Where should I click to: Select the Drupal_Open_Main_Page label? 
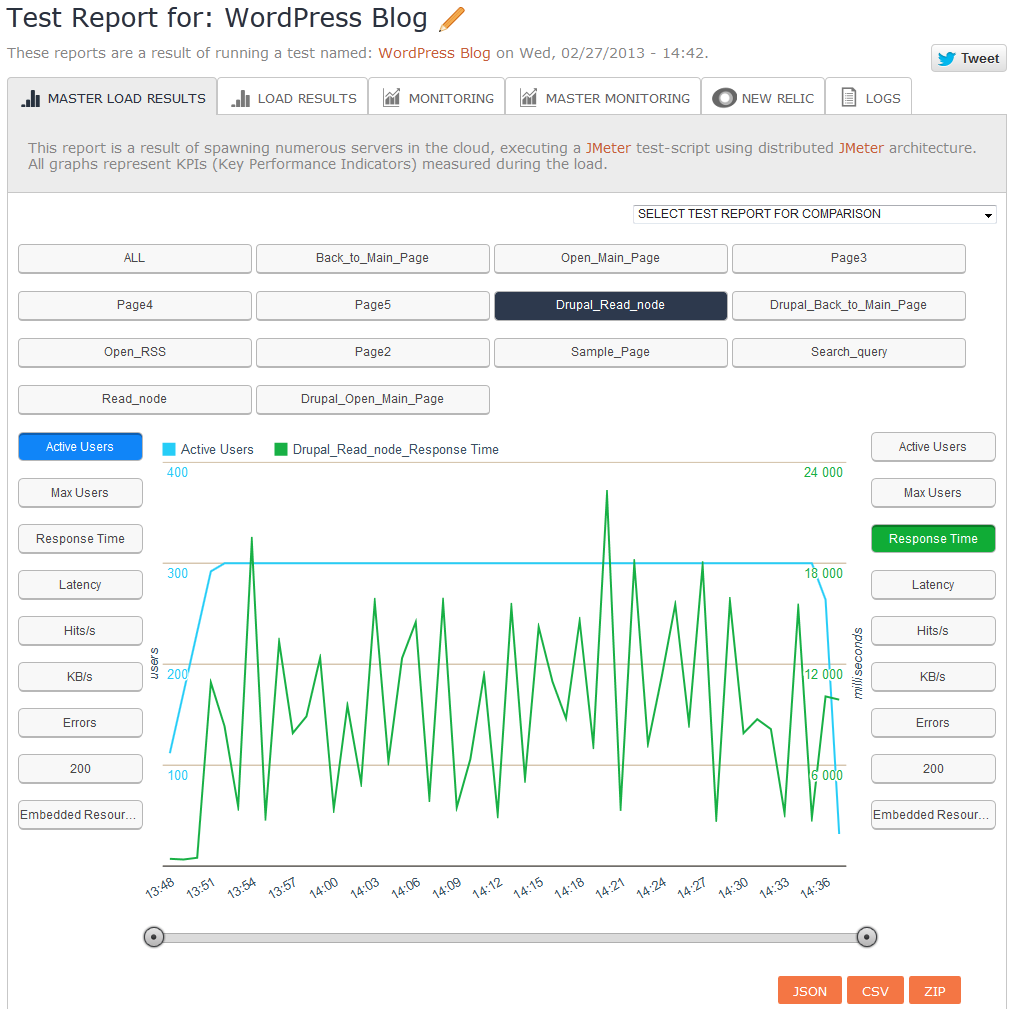(x=372, y=400)
